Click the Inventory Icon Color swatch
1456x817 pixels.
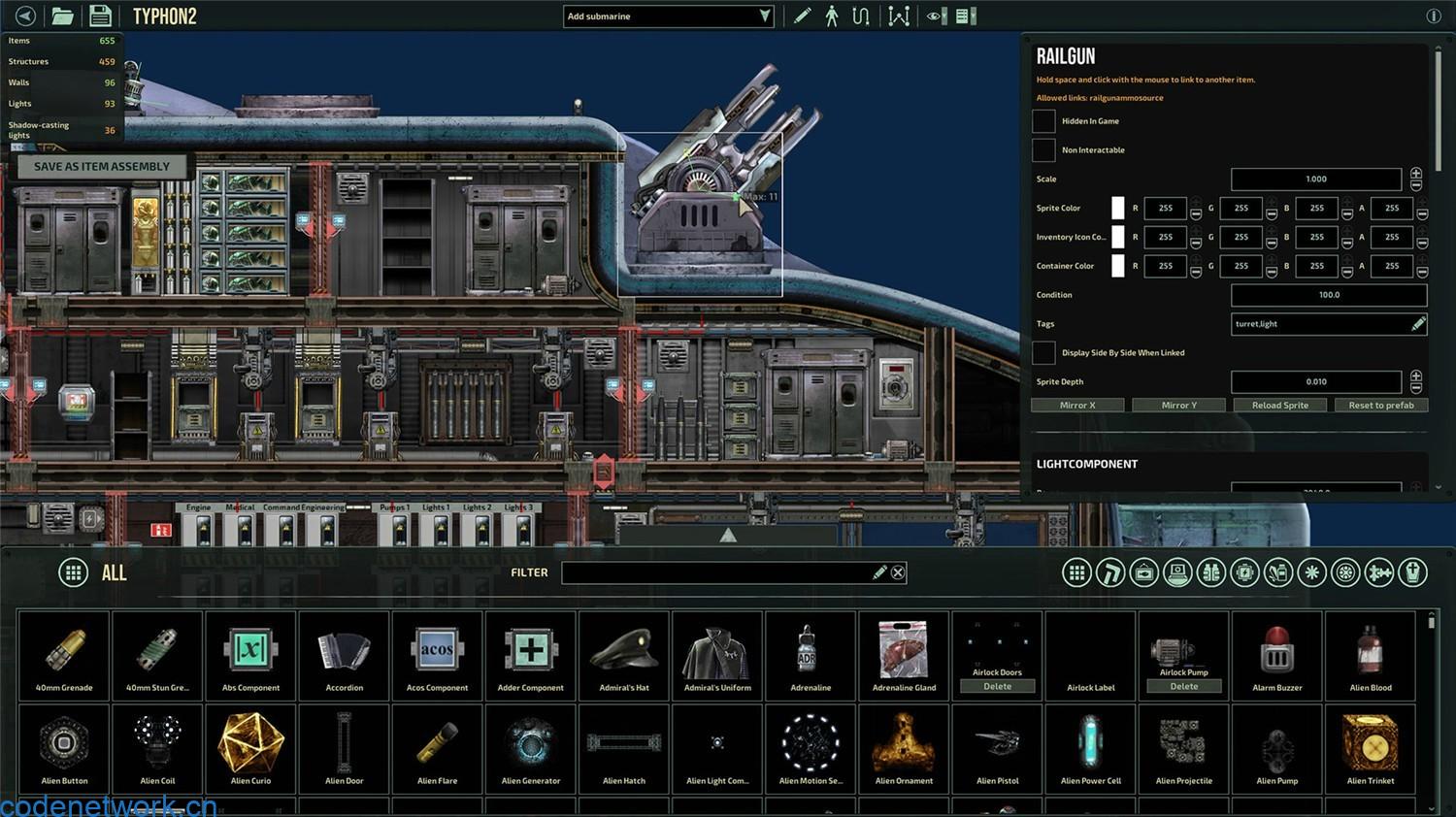tap(1117, 237)
